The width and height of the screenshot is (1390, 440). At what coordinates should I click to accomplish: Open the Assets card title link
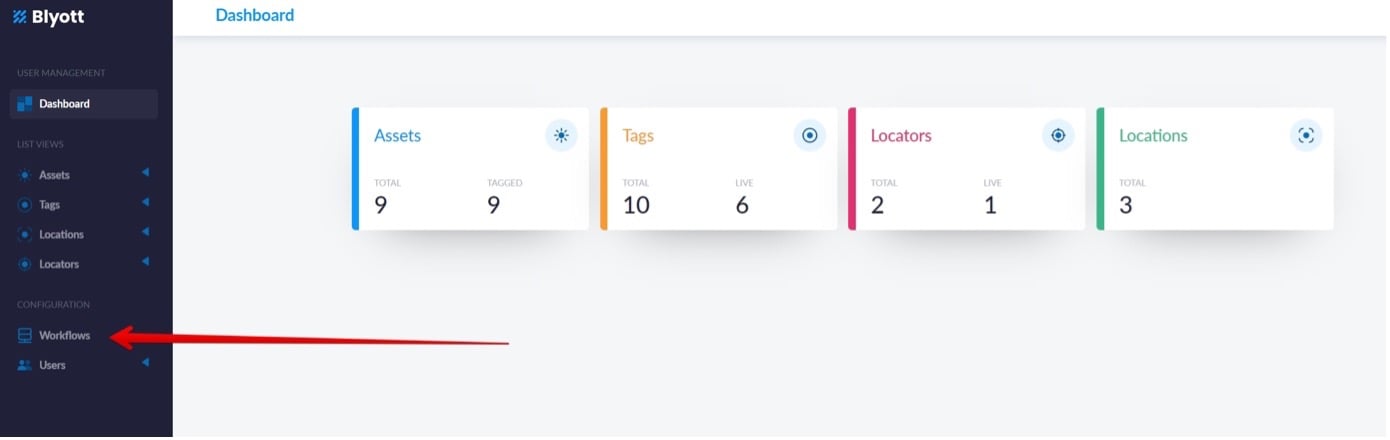397,136
